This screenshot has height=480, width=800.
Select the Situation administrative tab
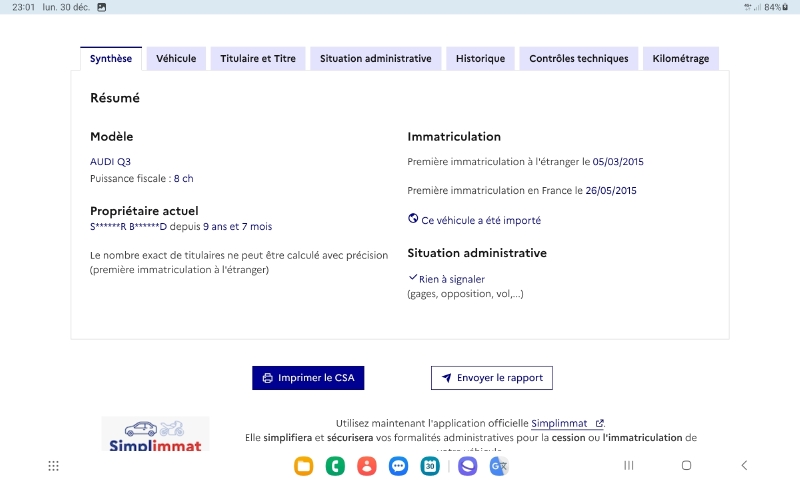tap(376, 59)
